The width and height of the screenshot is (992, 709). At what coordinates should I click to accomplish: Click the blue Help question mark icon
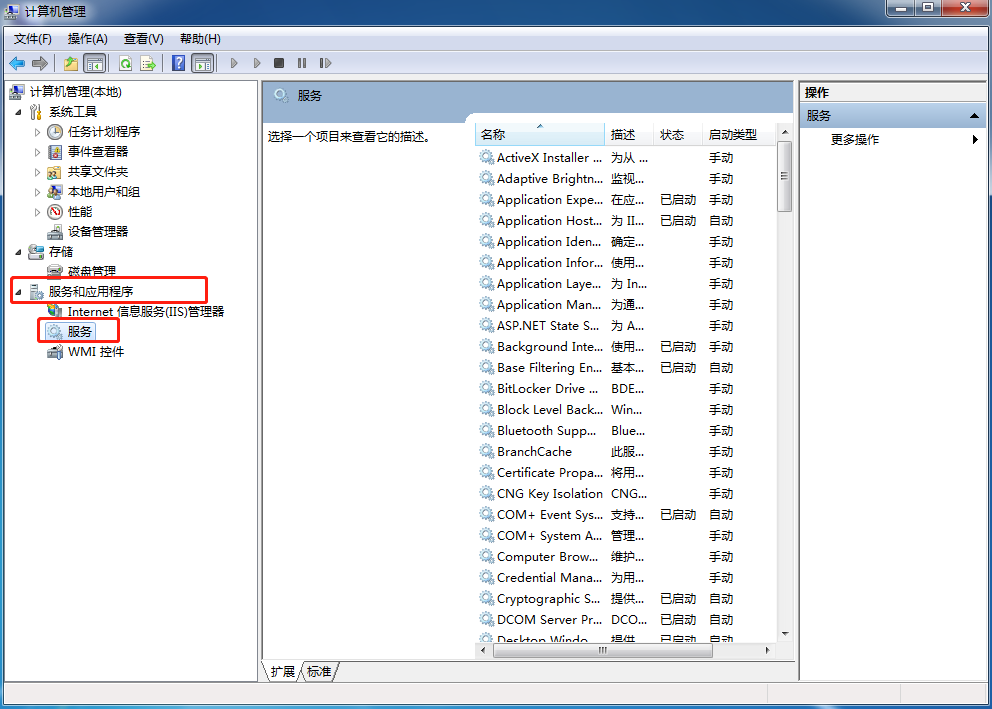[x=178, y=63]
